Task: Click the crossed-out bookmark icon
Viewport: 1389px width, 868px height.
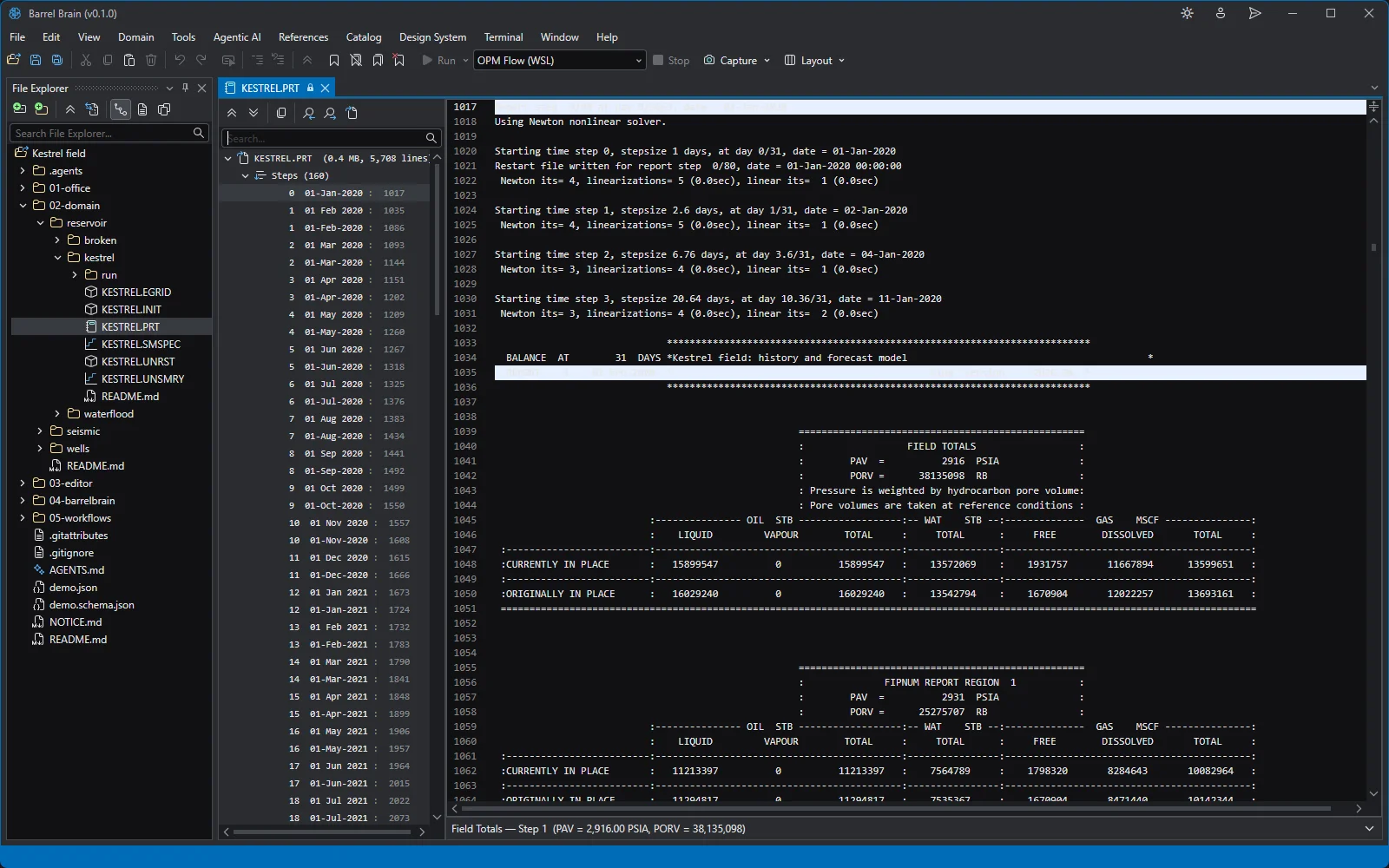Action: (356, 60)
